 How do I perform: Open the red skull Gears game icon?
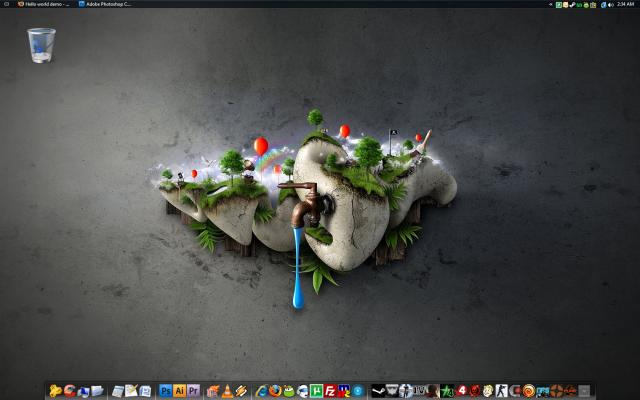click(475, 391)
